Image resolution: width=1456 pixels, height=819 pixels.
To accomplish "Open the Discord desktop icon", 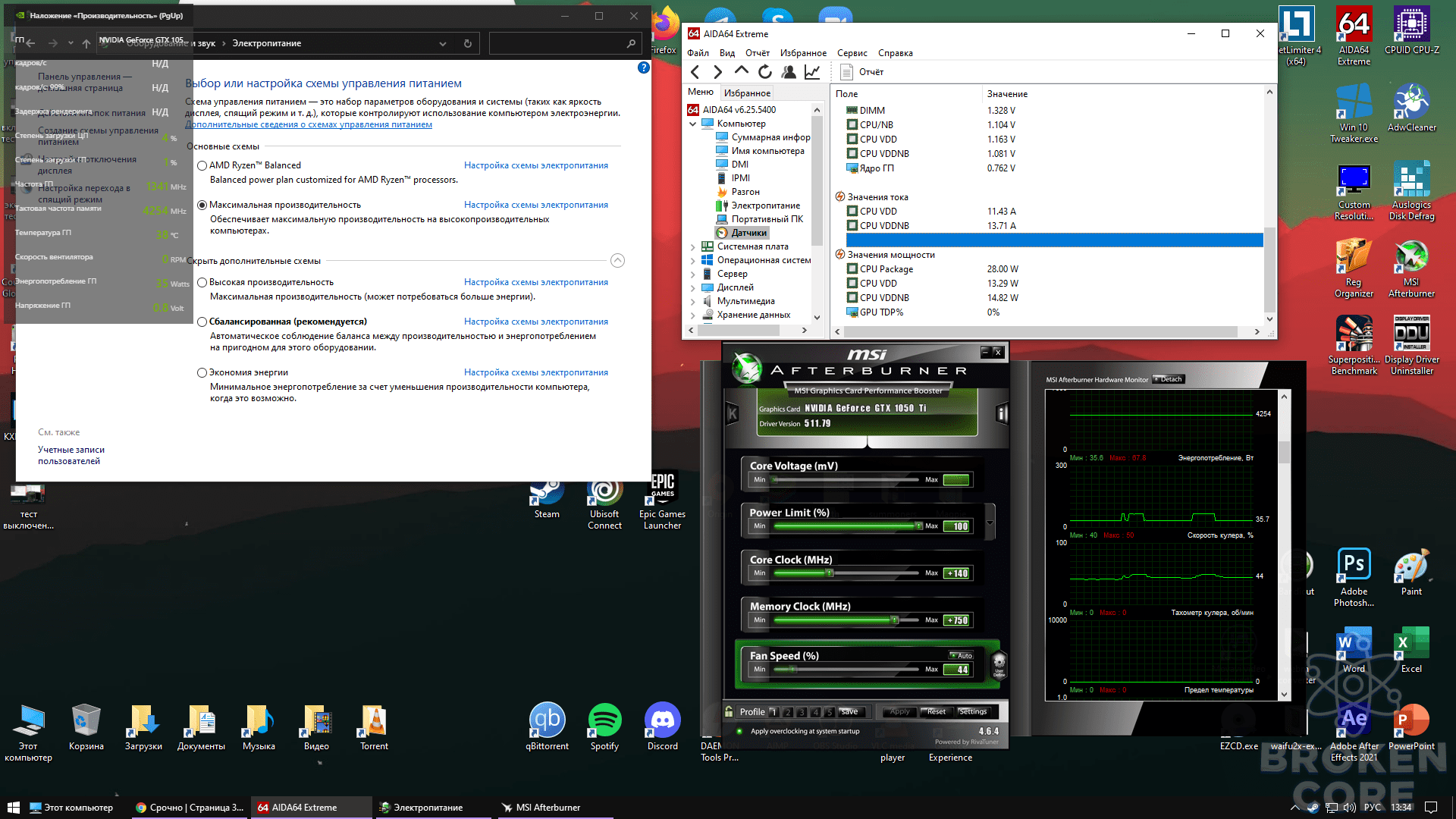I will [662, 726].
